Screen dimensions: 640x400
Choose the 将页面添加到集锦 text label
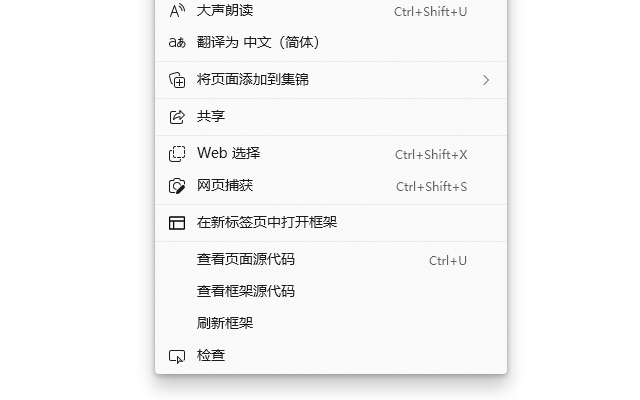point(253,80)
